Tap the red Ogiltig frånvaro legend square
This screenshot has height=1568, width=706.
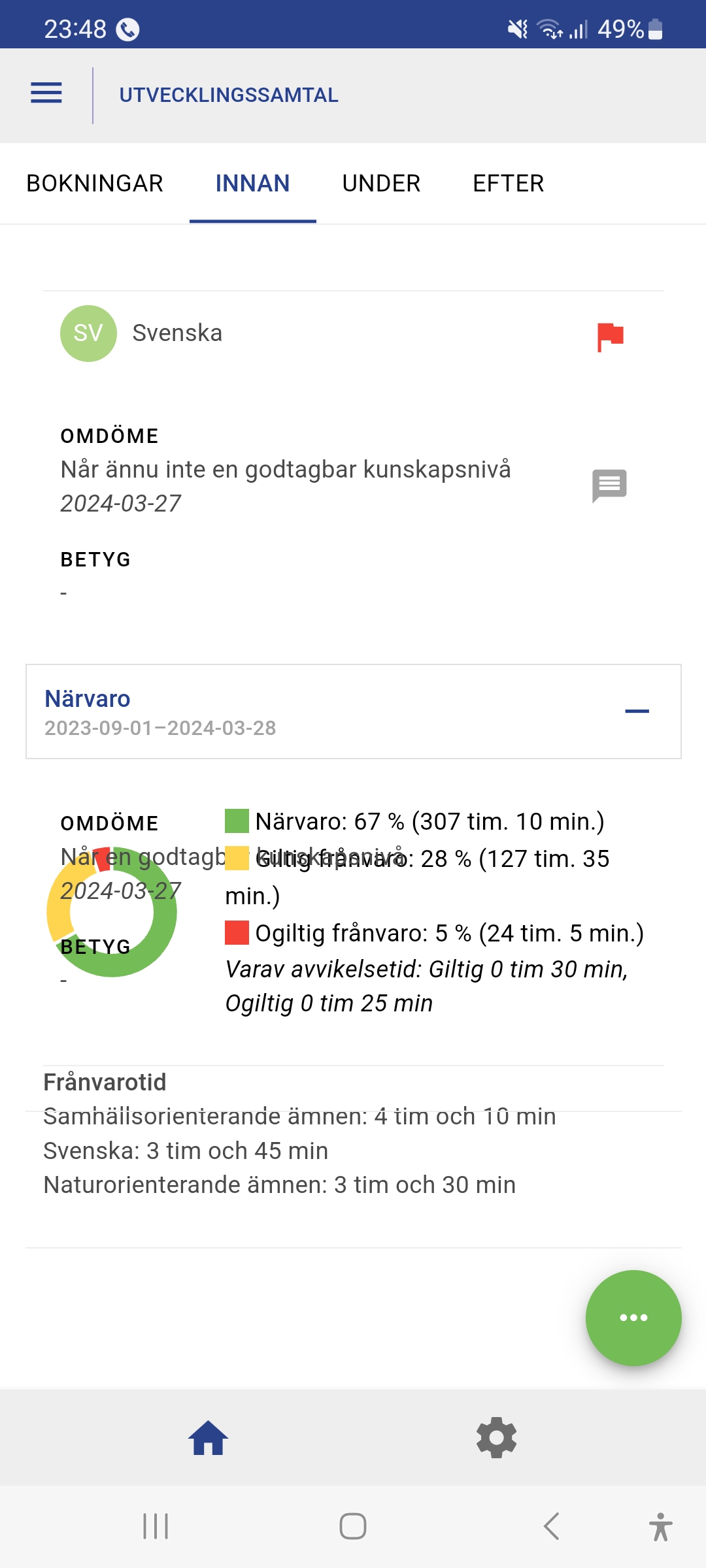coord(237,933)
